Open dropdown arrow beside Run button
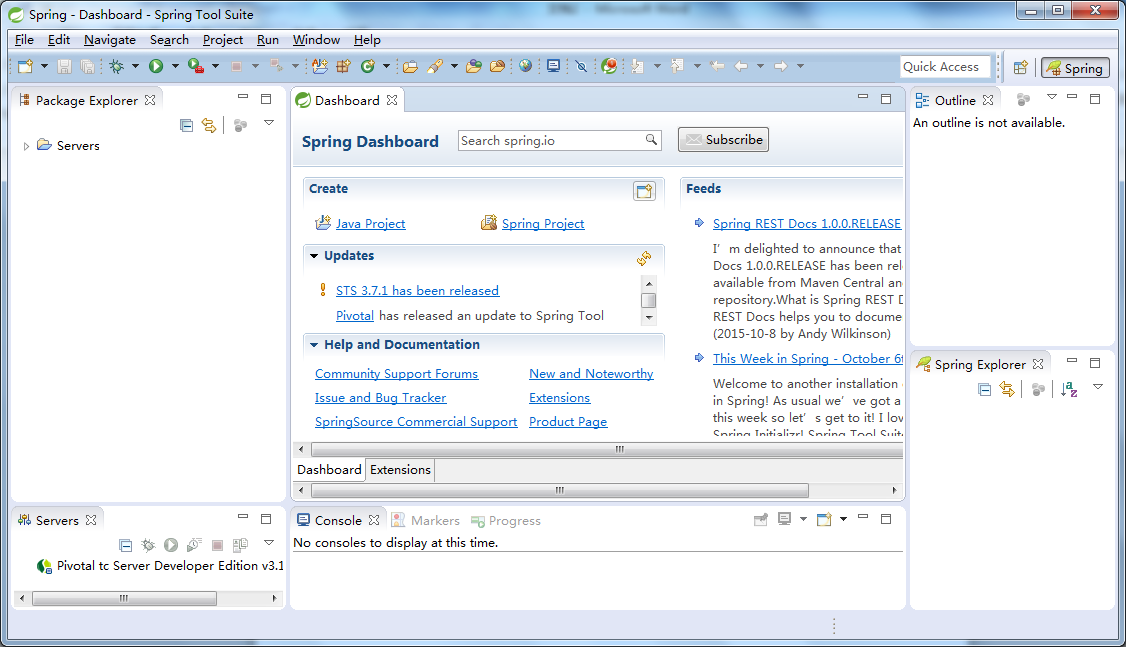This screenshot has height=647, width=1126. 175,66
